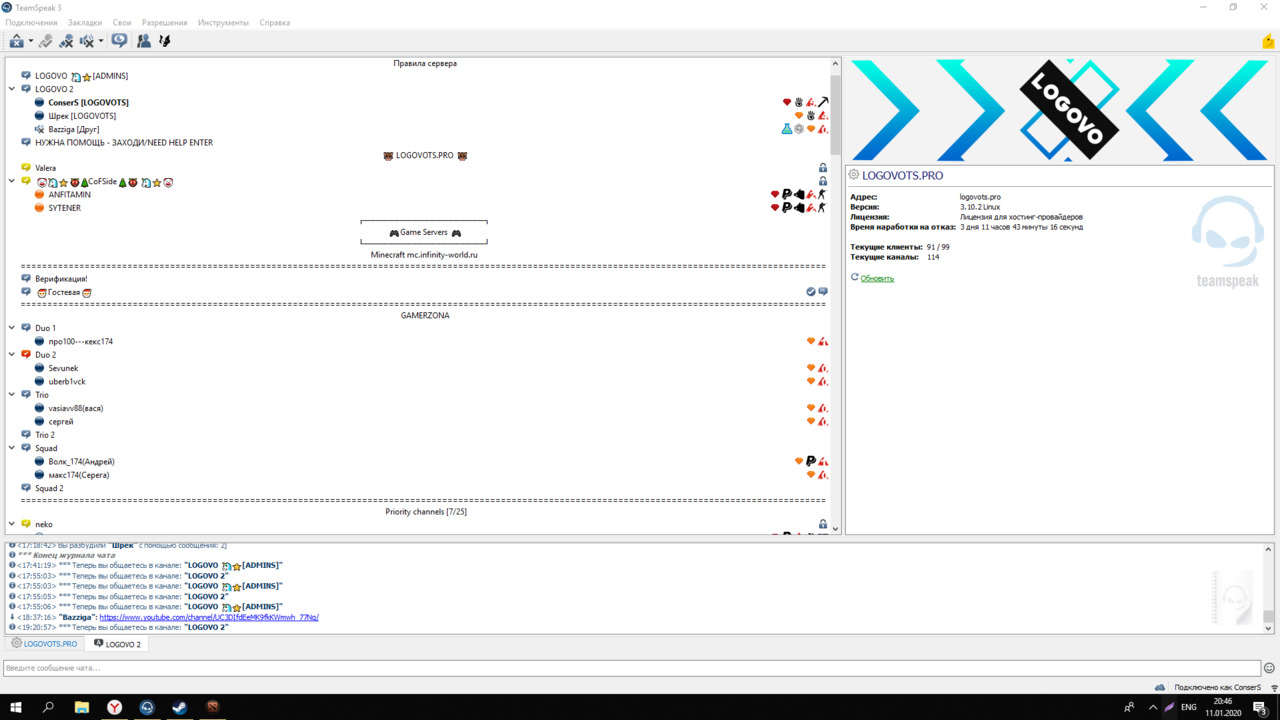The image size is (1280, 720).
Task: Click the Обновить refresh link
Action: tap(877, 278)
